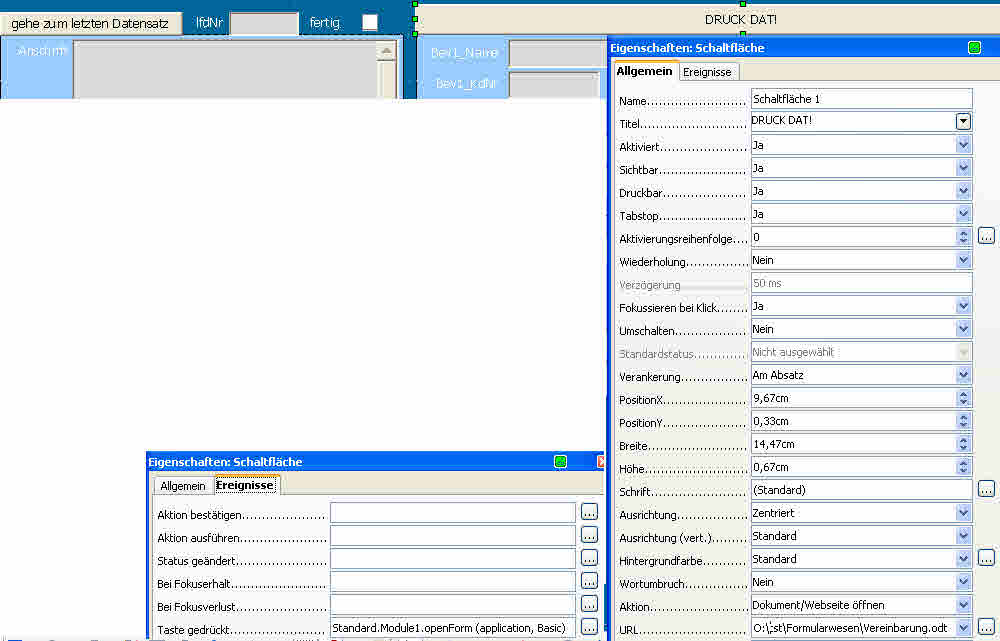Browse for file using URL ellipsis button

point(986,628)
